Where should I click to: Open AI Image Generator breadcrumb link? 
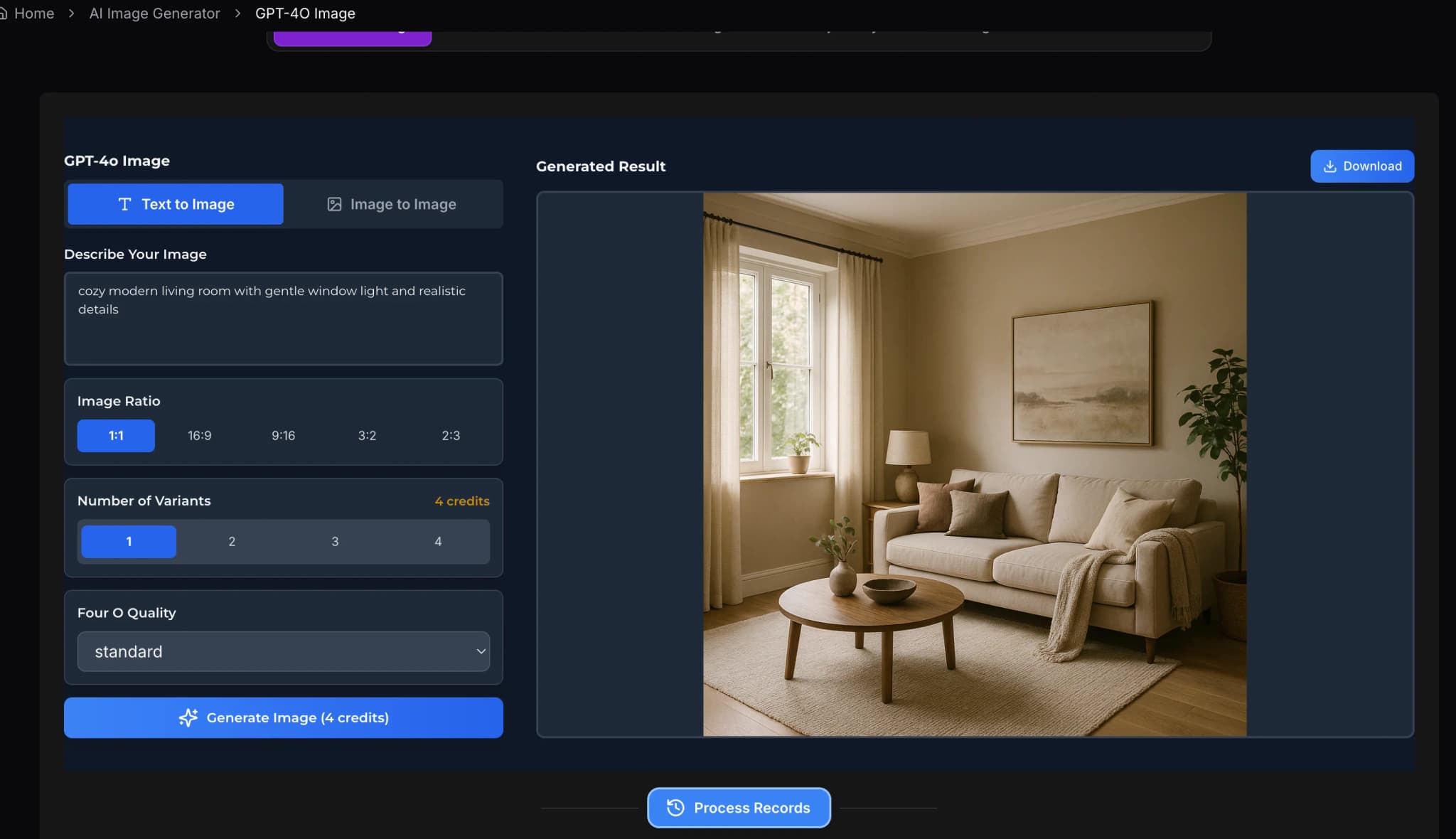click(154, 14)
